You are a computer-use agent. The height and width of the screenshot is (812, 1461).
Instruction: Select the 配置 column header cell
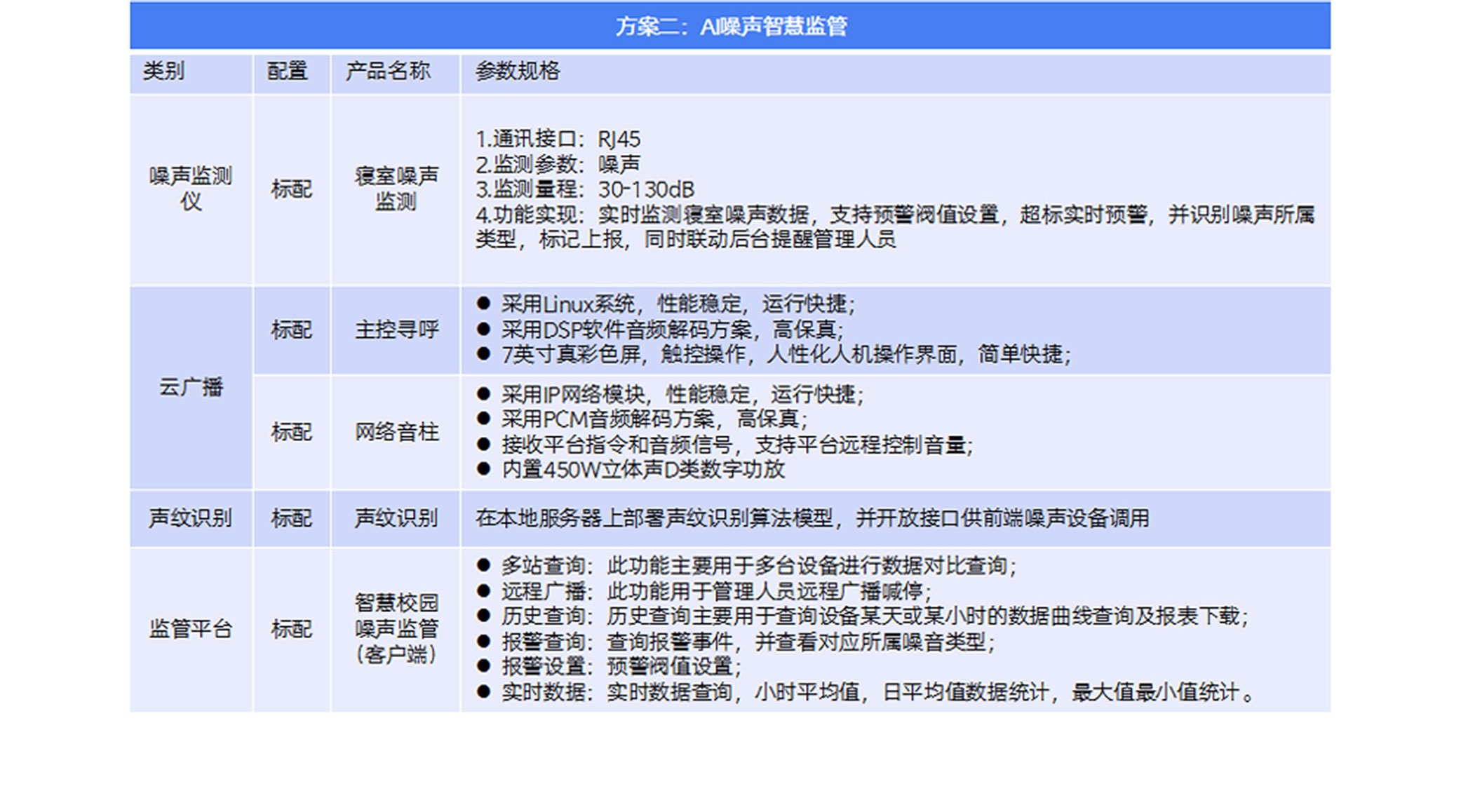(288, 71)
